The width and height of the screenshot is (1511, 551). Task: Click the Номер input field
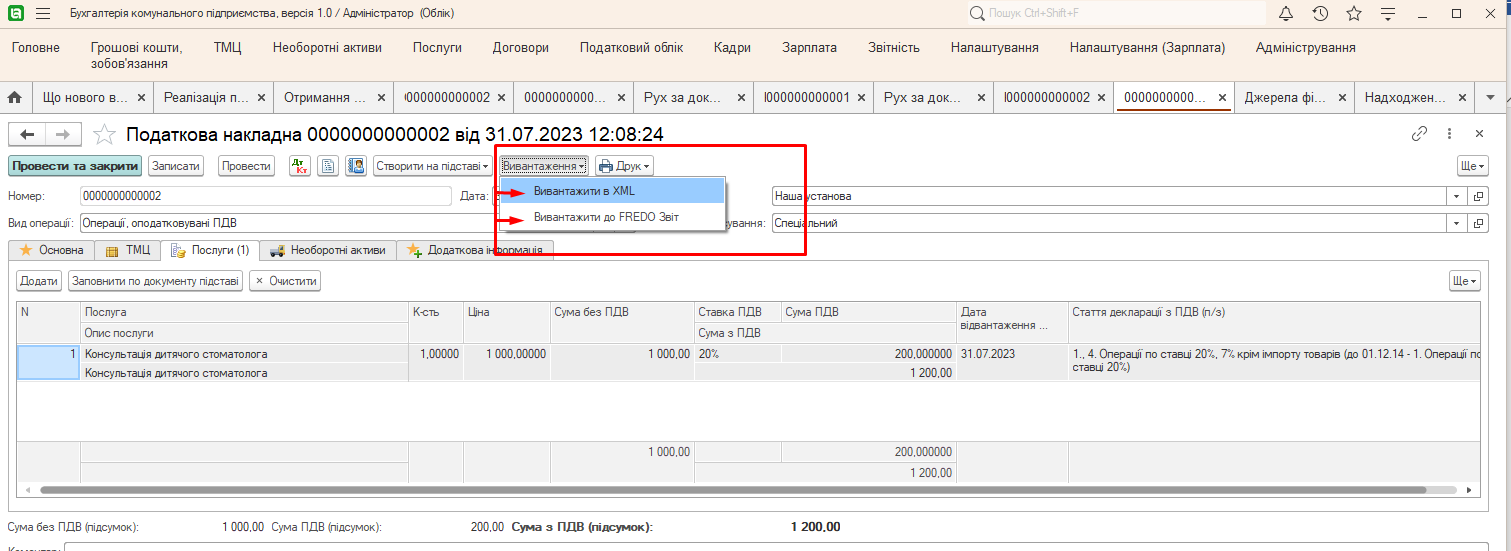[264, 196]
